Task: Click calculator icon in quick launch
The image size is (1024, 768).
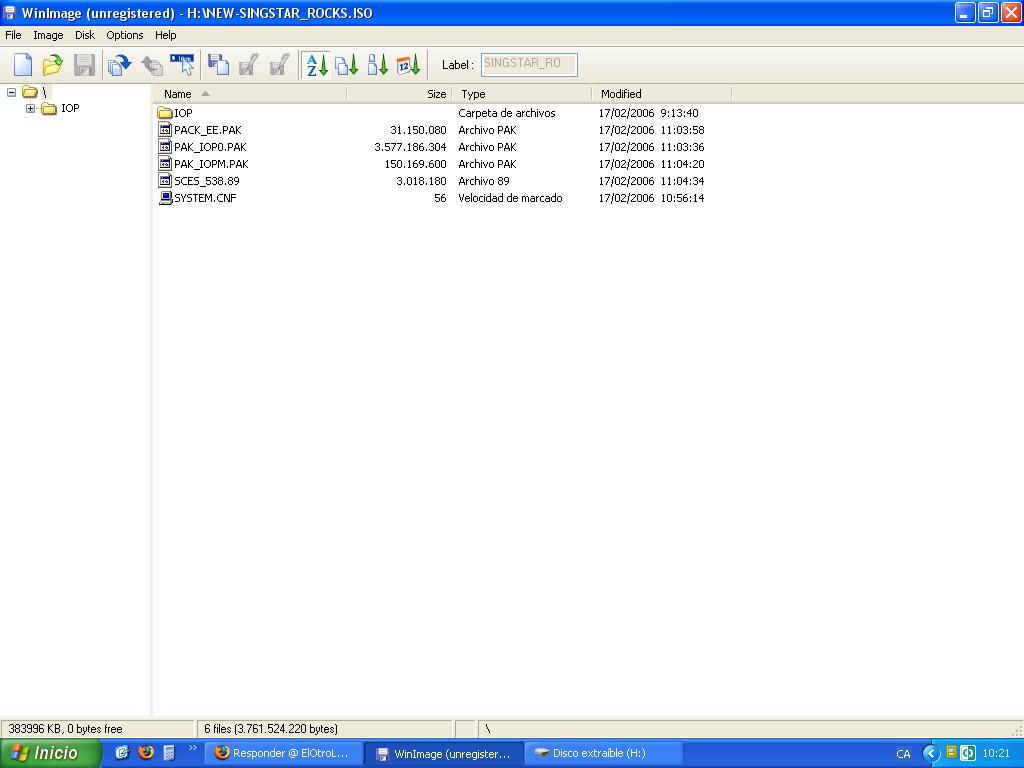Action: click(169, 753)
